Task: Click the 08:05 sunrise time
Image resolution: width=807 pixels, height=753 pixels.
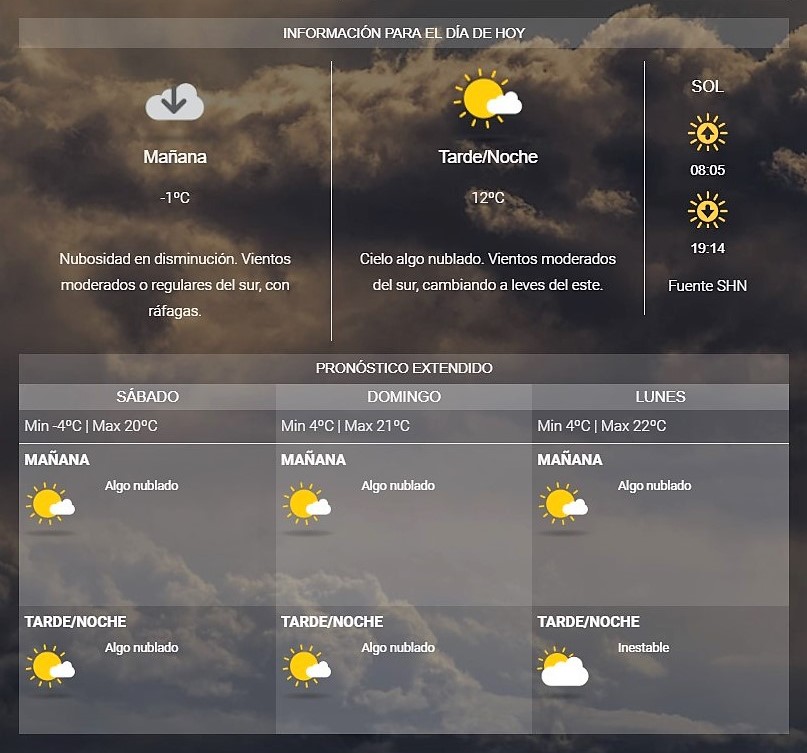Action: [x=708, y=170]
